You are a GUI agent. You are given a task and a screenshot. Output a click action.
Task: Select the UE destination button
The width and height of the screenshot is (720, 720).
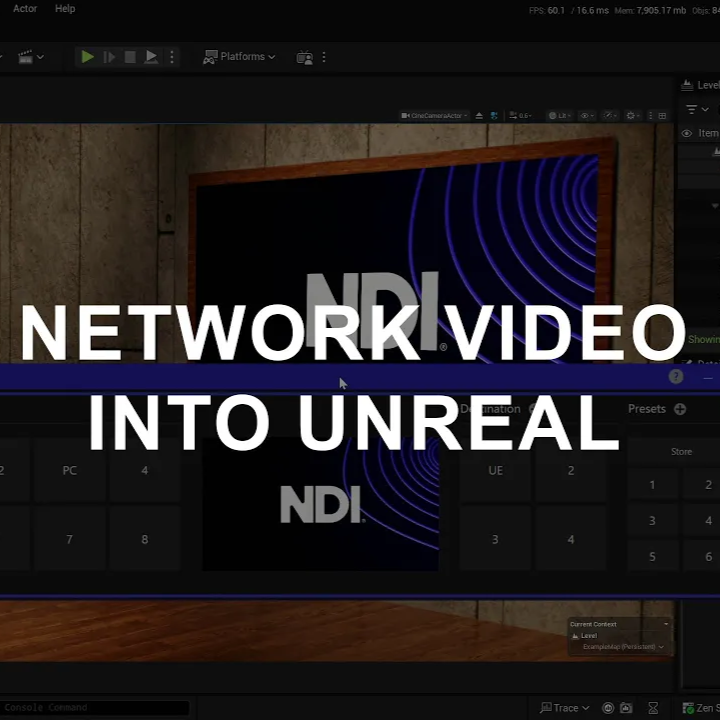(495, 470)
